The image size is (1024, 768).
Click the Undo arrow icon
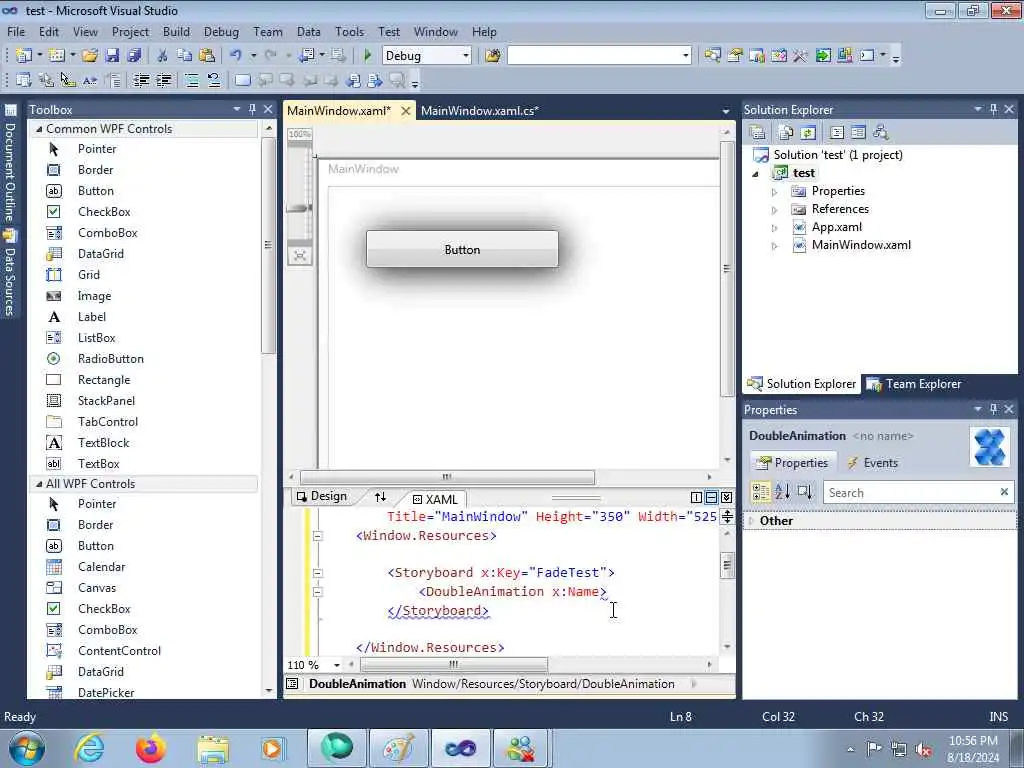[236, 56]
